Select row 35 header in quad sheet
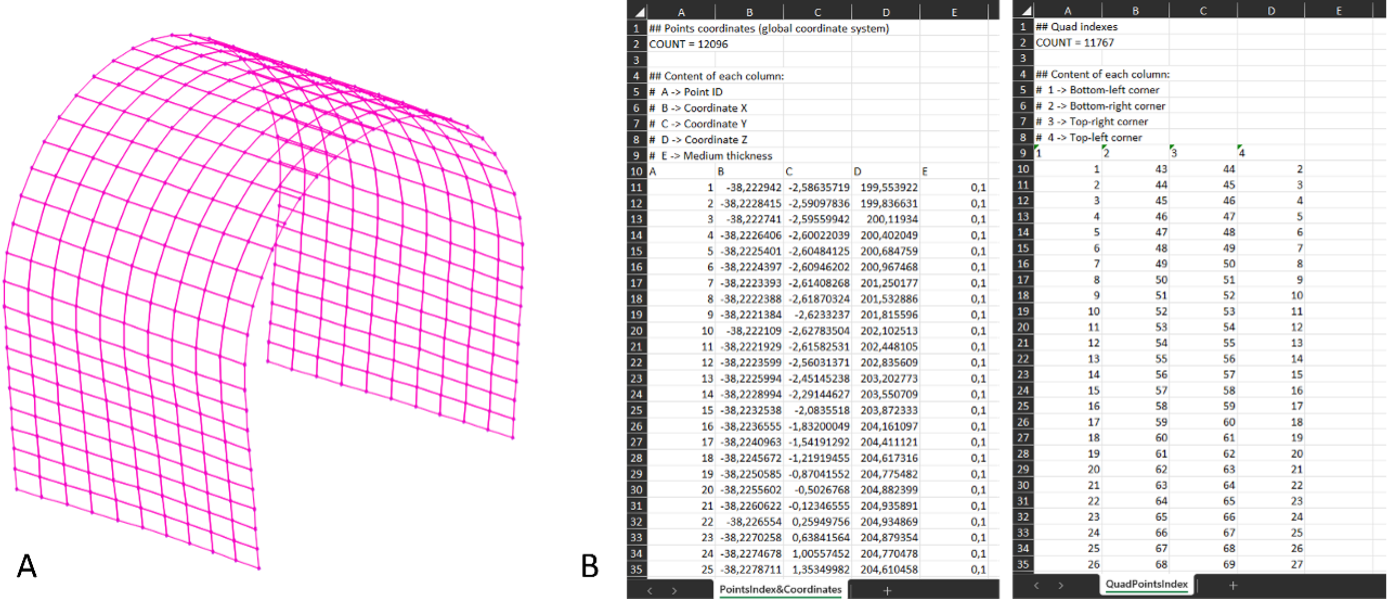This screenshot has height=601, width=1390. click(x=1023, y=564)
